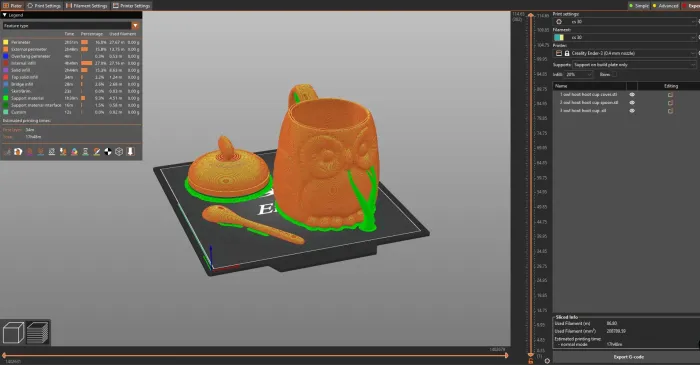Switch to the 3D editor view cube icon
This screenshot has width=700, height=365.
[13, 333]
